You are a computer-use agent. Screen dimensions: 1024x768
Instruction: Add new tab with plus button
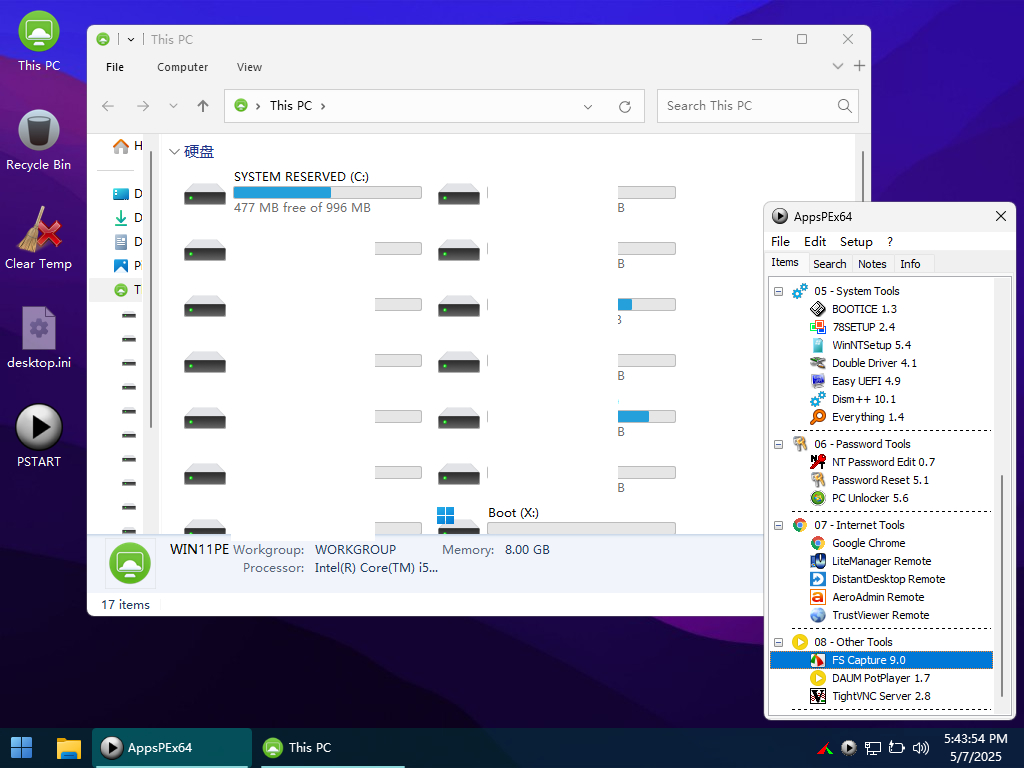[x=859, y=66]
